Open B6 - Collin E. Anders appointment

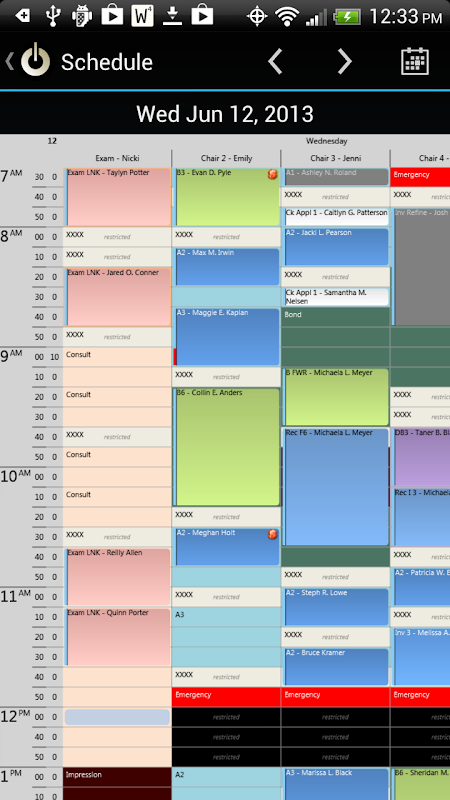227,447
